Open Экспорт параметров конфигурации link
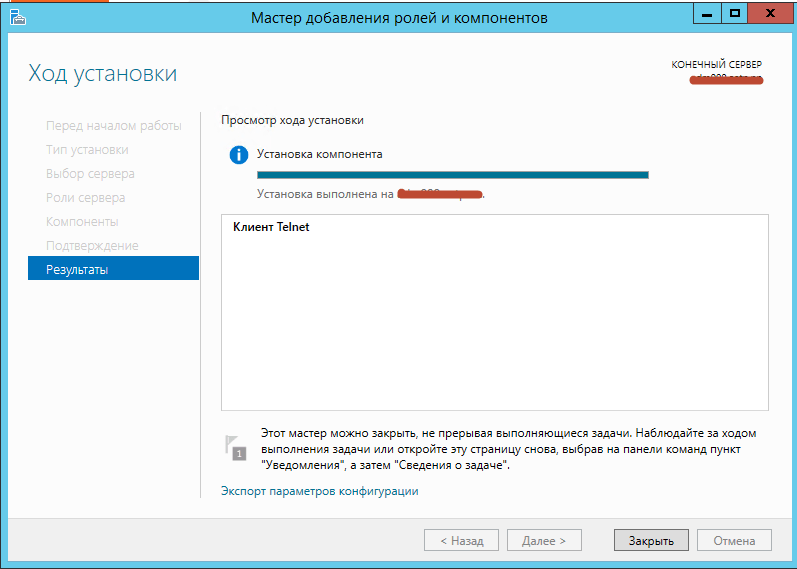This screenshot has width=797, height=569. coord(320,491)
